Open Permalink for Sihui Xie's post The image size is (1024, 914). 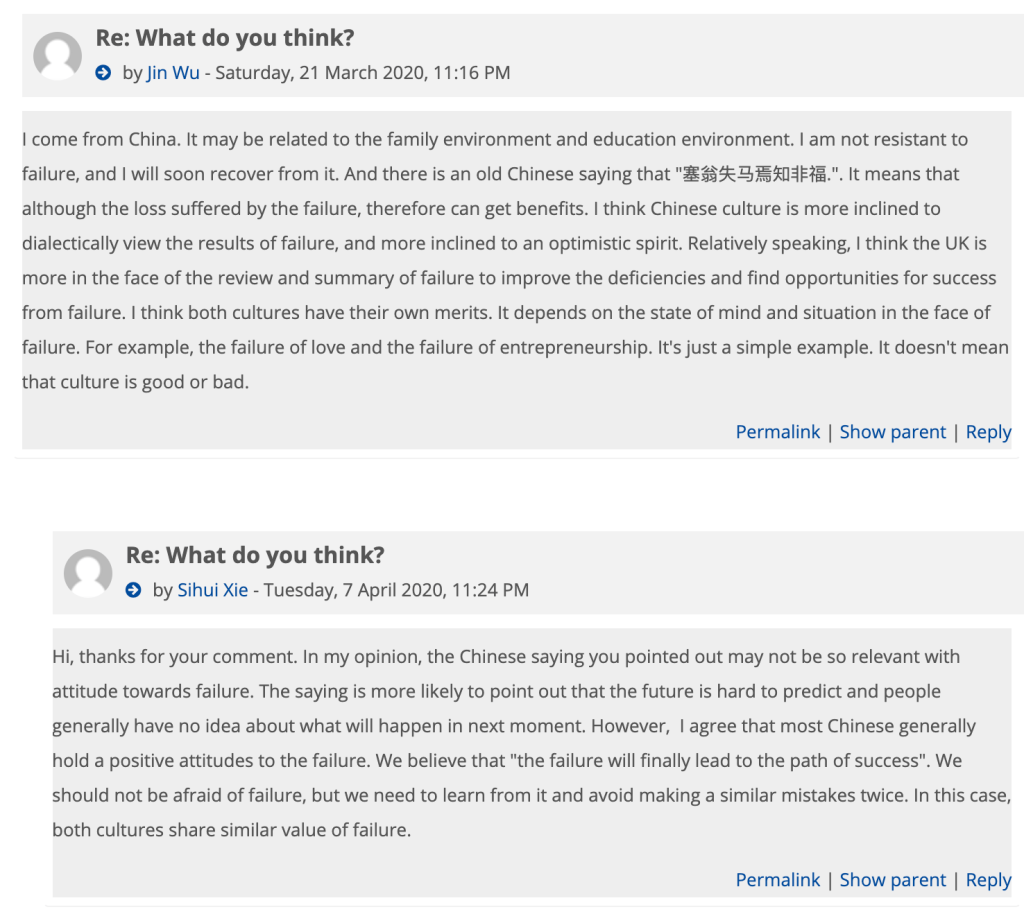[777, 880]
